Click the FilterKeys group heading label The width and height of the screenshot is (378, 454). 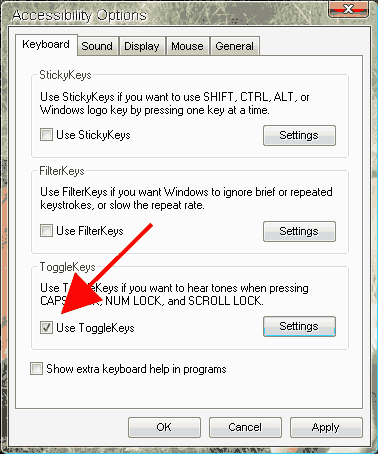coord(62,171)
